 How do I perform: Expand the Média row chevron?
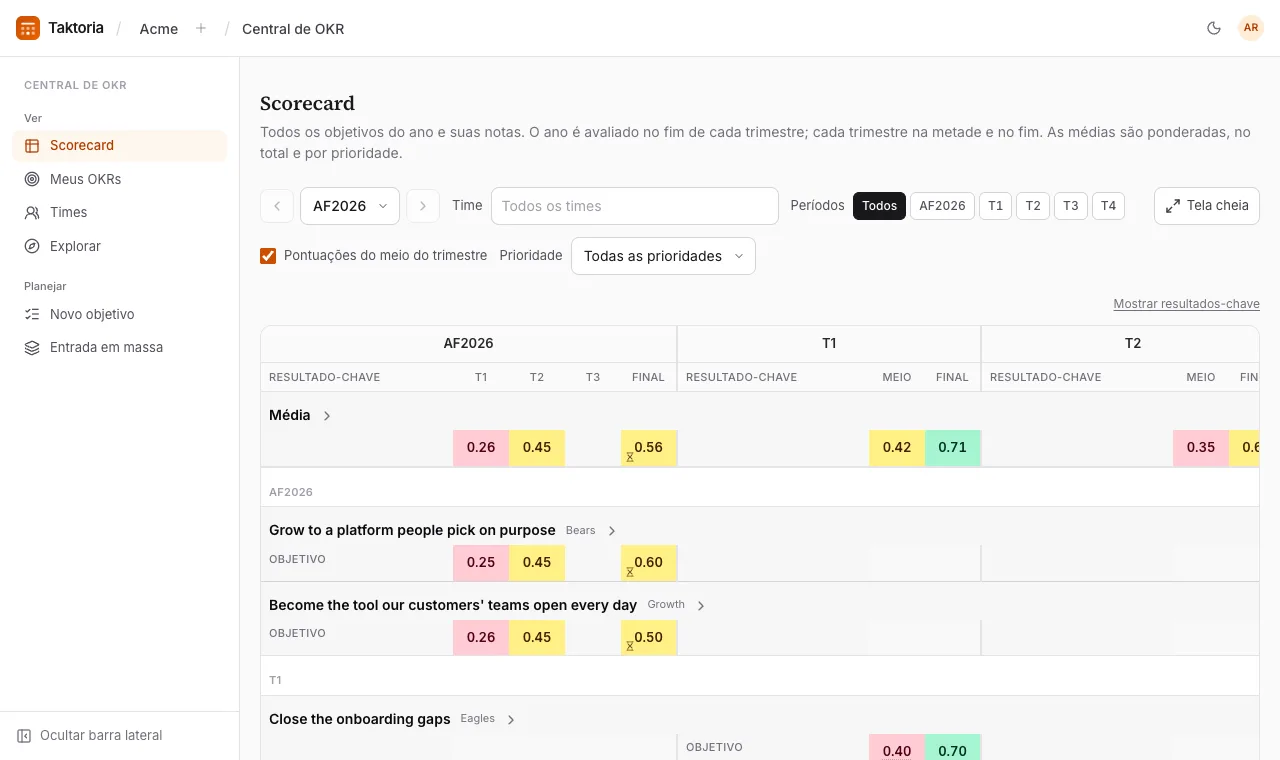pos(327,416)
